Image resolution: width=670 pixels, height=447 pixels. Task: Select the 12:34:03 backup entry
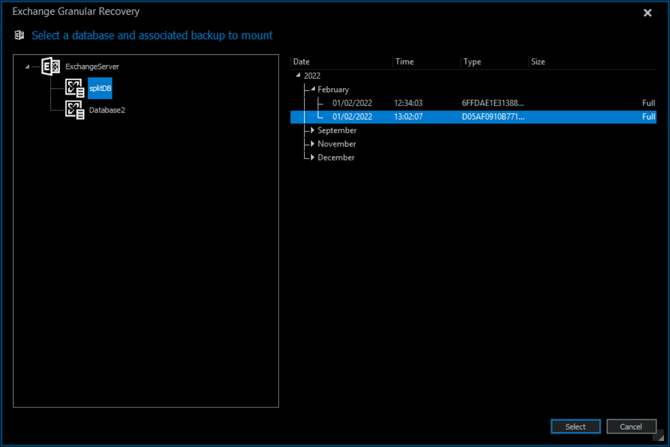pos(407,103)
